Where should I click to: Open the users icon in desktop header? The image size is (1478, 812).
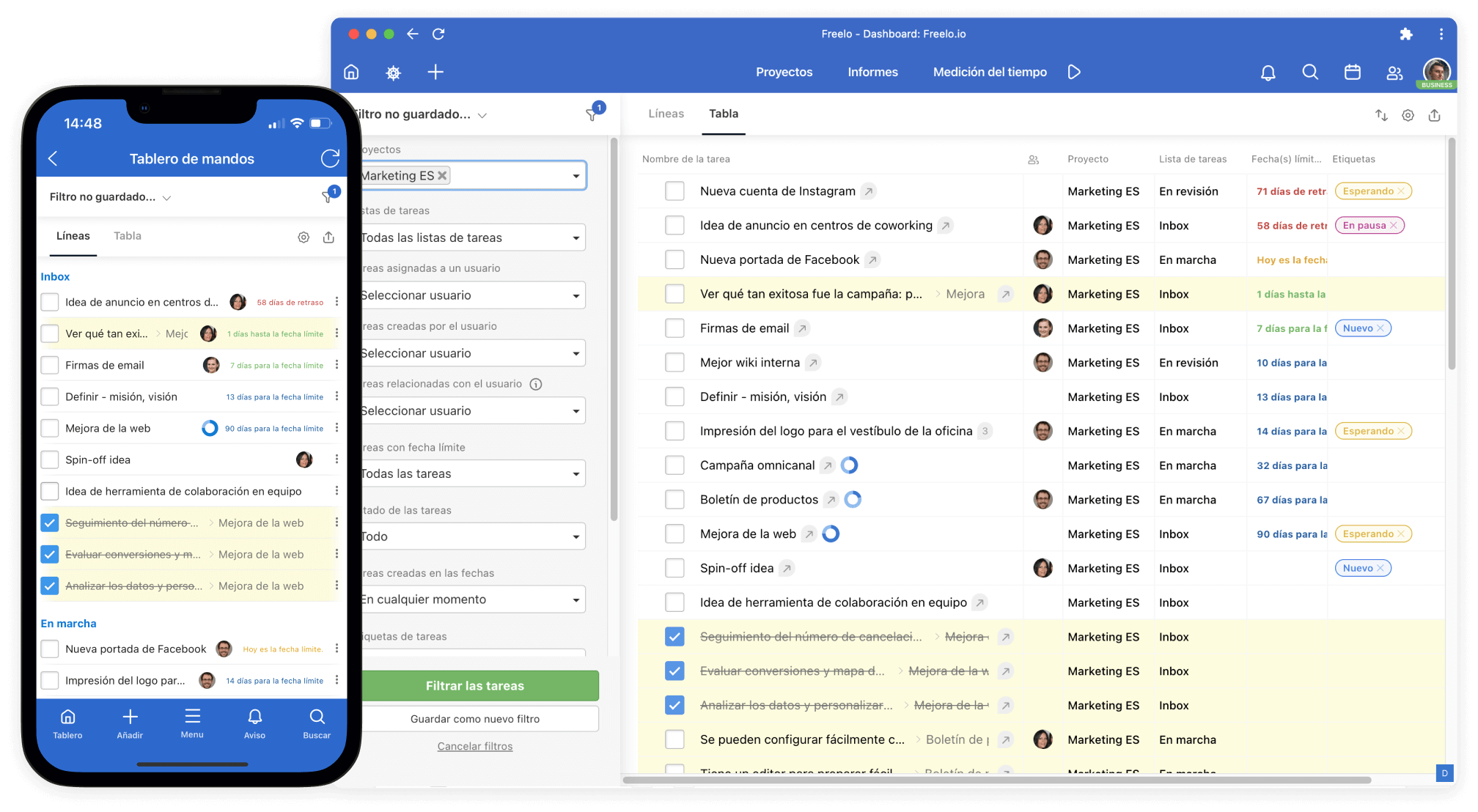pyautogui.click(x=1394, y=72)
